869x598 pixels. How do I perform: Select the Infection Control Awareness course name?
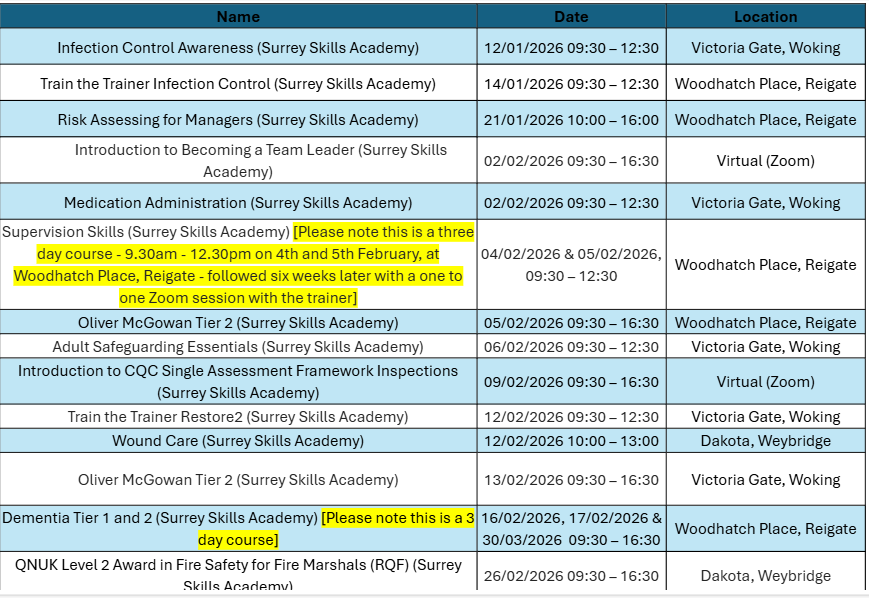pyautogui.click(x=238, y=48)
